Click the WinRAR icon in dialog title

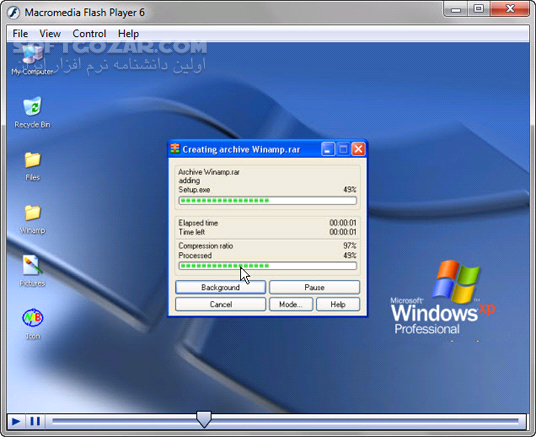tap(175, 149)
